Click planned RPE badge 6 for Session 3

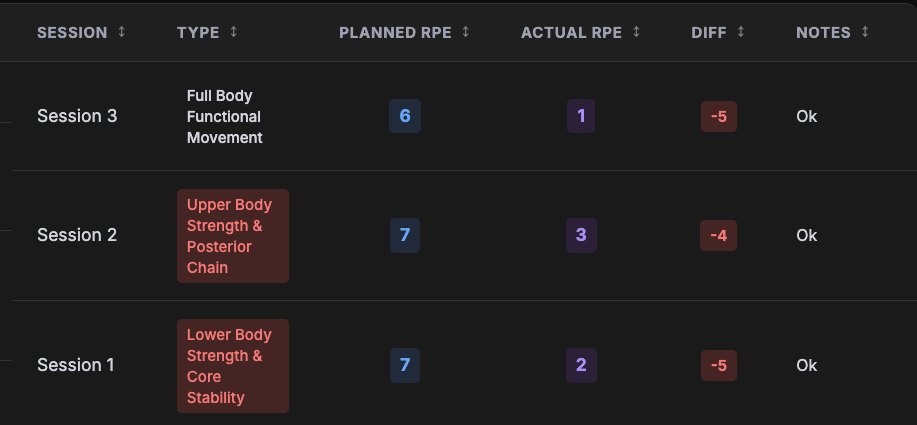point(405,116)
